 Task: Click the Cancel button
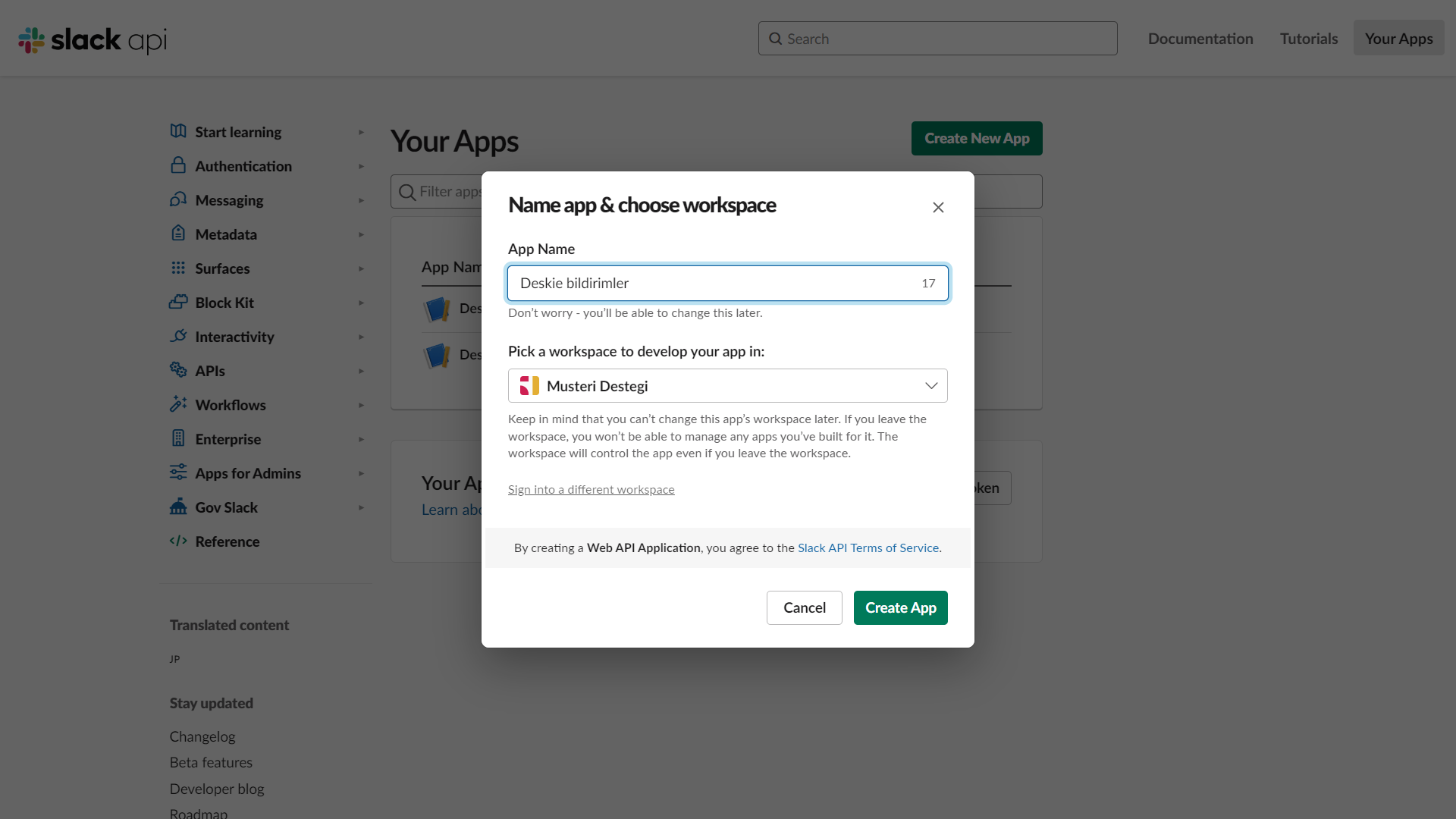tap(805, 607)
